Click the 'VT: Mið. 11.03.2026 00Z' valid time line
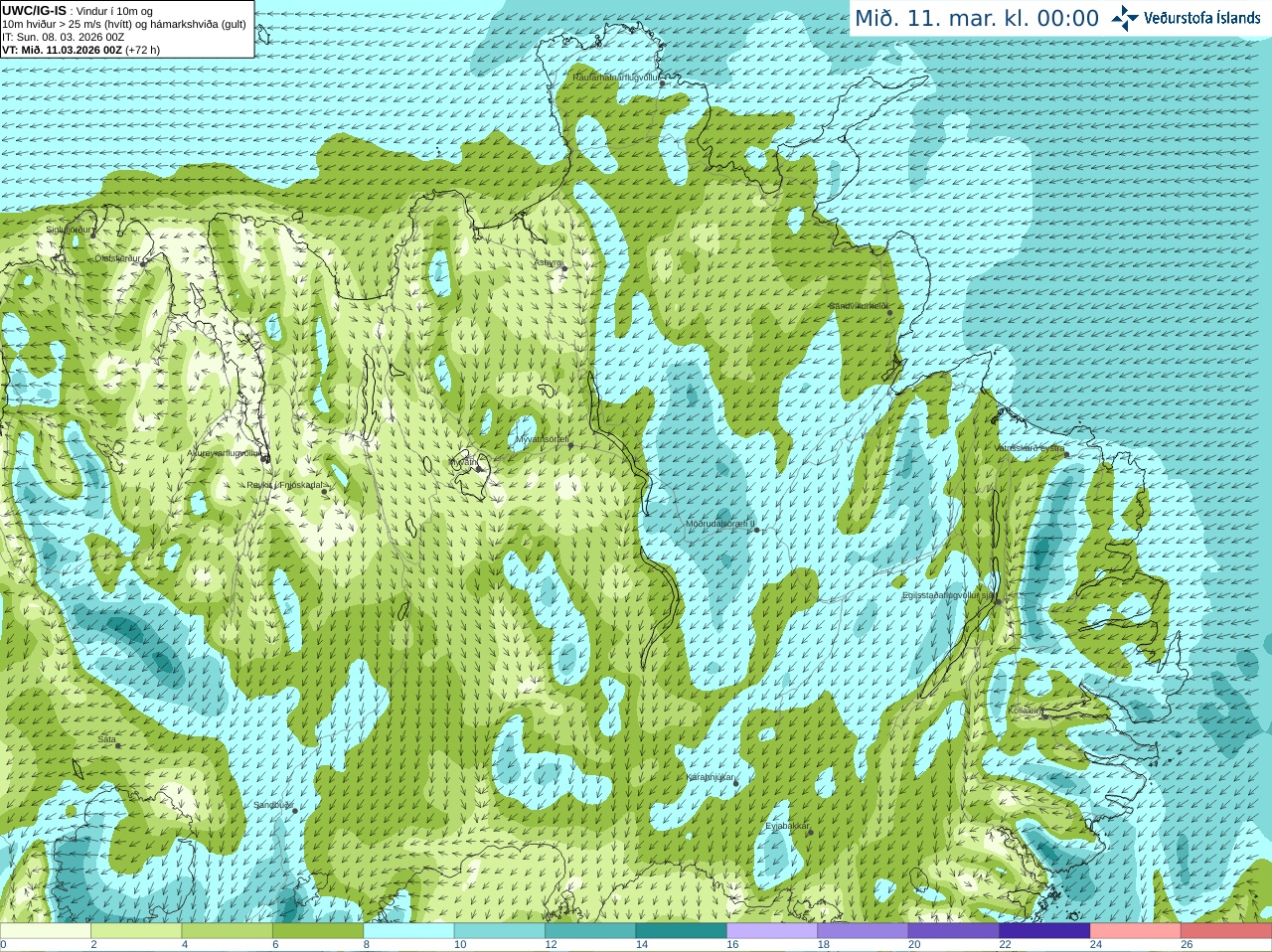1272x952 pixels. click(62, 50)
